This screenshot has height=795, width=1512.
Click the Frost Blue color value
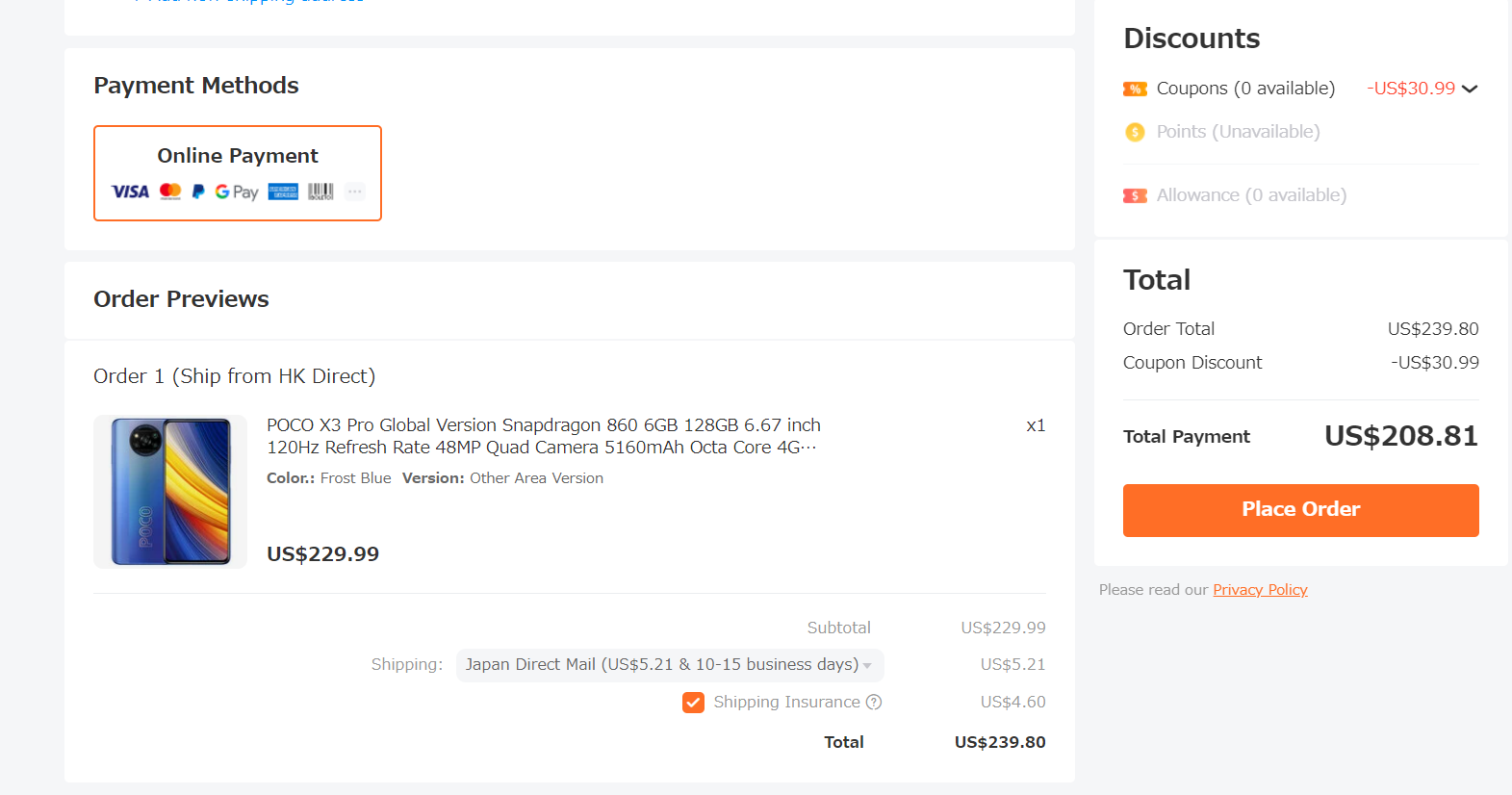[355, 478]
